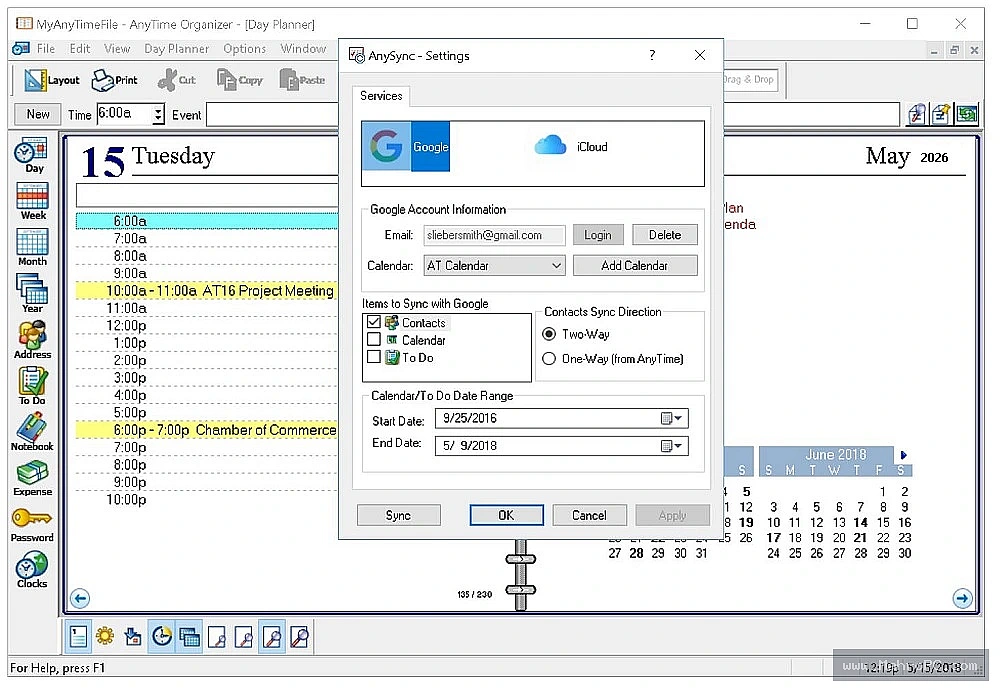1000x692 pixels.
Task: Click the Email input field
Action: 494,235
